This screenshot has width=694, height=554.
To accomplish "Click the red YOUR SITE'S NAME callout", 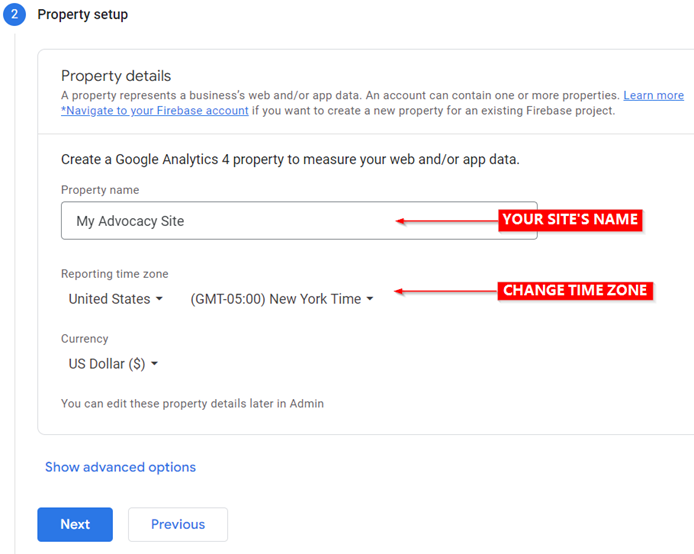I will pos(570,220).
